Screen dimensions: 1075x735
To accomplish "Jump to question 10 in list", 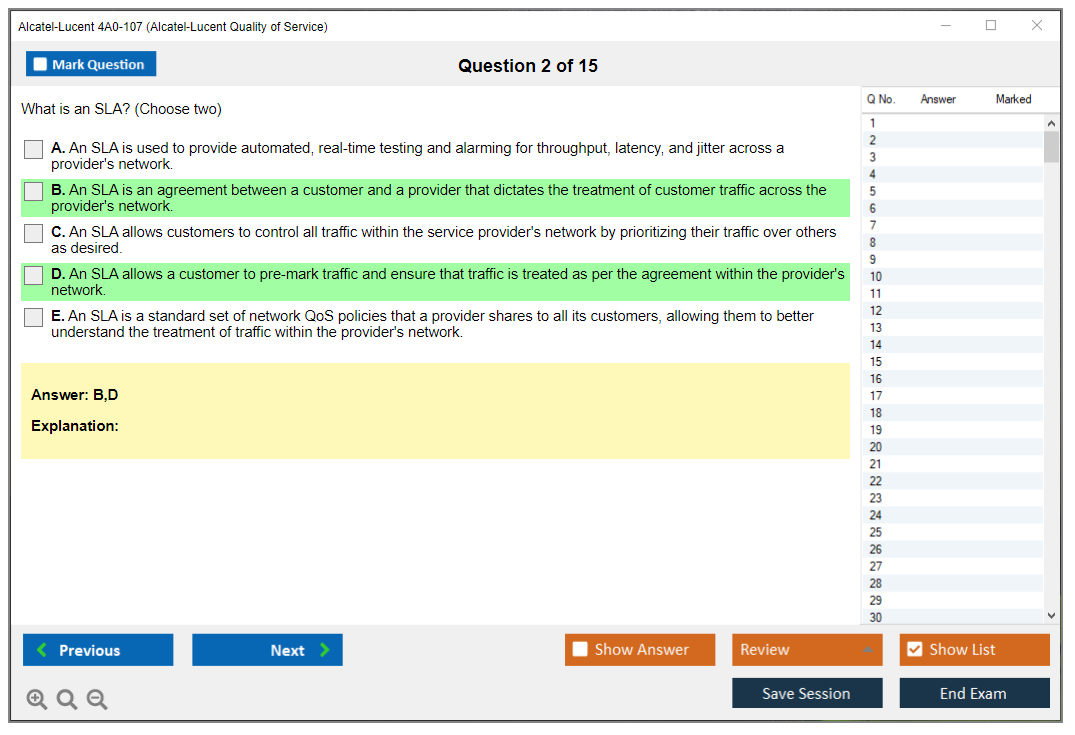I will 876,277.
